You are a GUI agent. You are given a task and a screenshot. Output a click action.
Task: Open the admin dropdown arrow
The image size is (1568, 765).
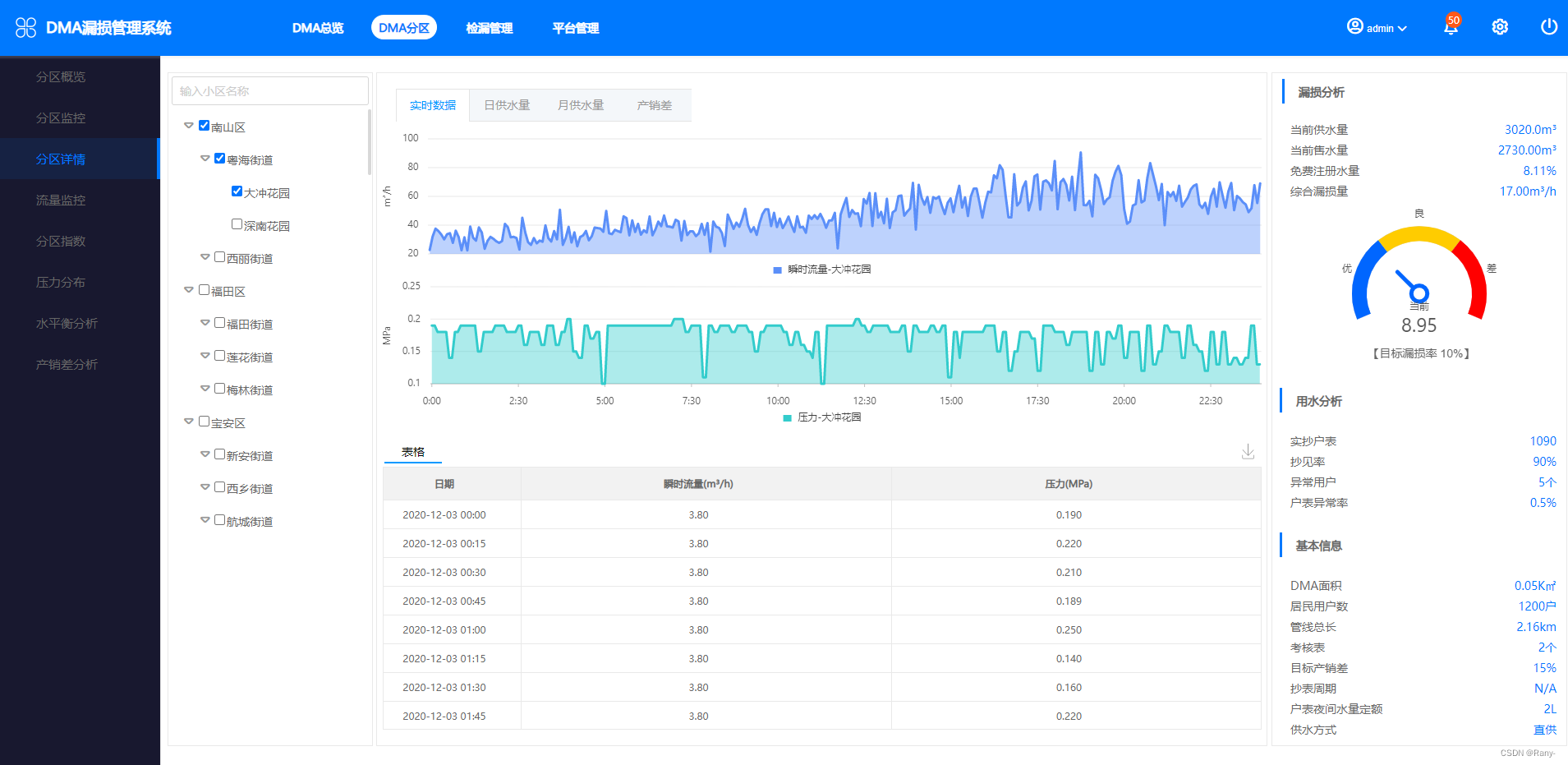click(1402, 29)
